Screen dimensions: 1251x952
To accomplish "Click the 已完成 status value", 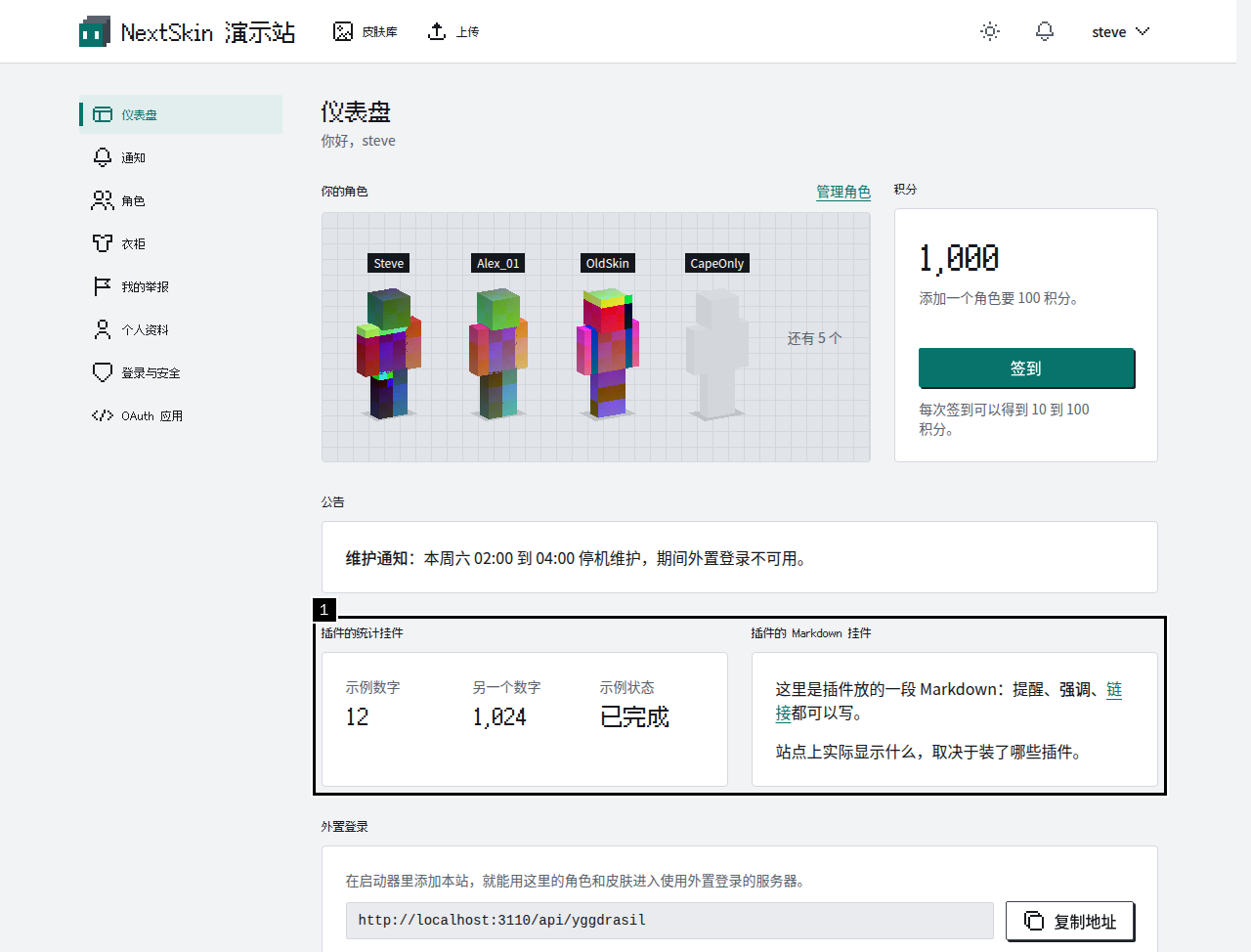I will point(634,716).
